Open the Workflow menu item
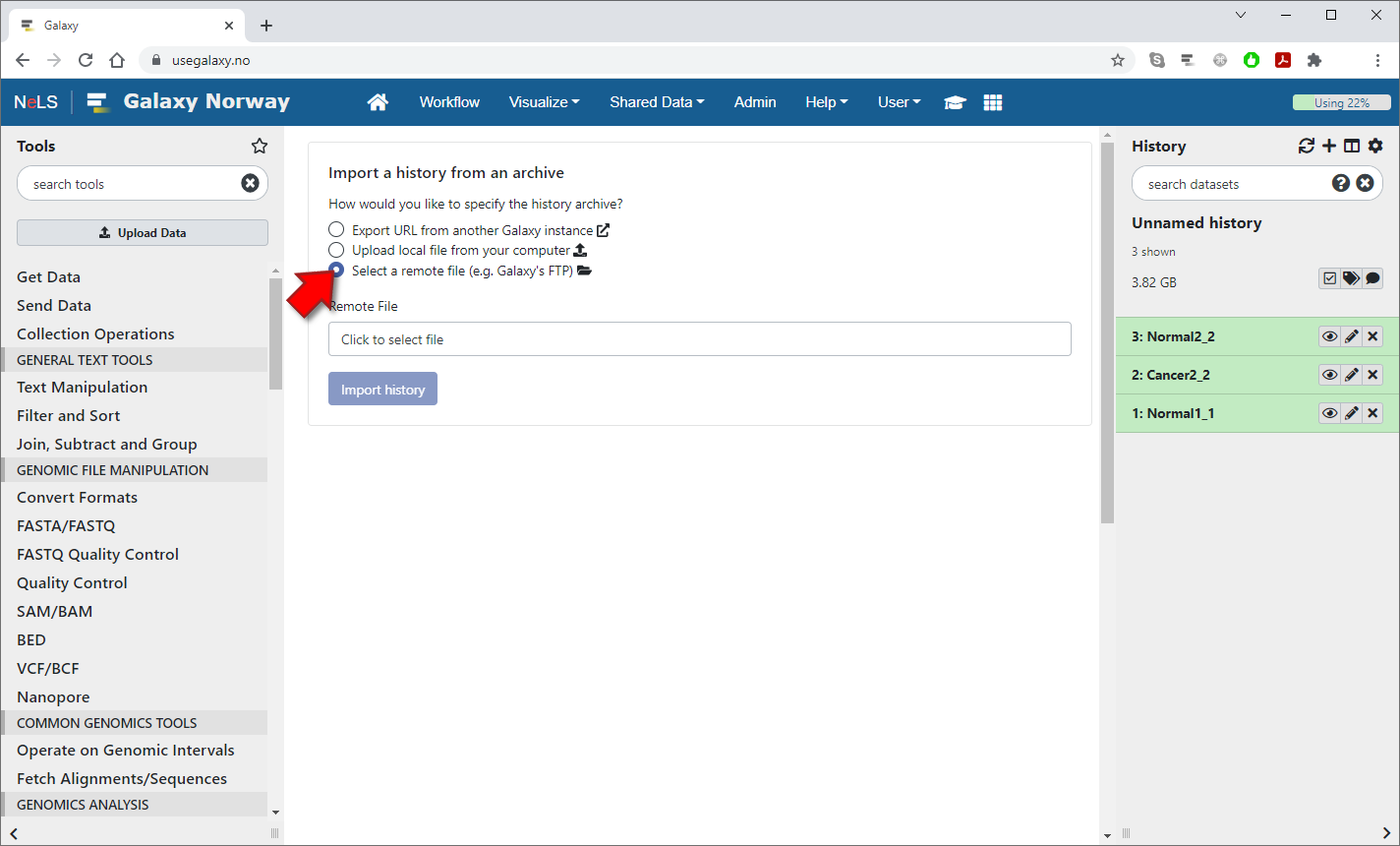Screen dimensions: 1400x846 point(449,102)
